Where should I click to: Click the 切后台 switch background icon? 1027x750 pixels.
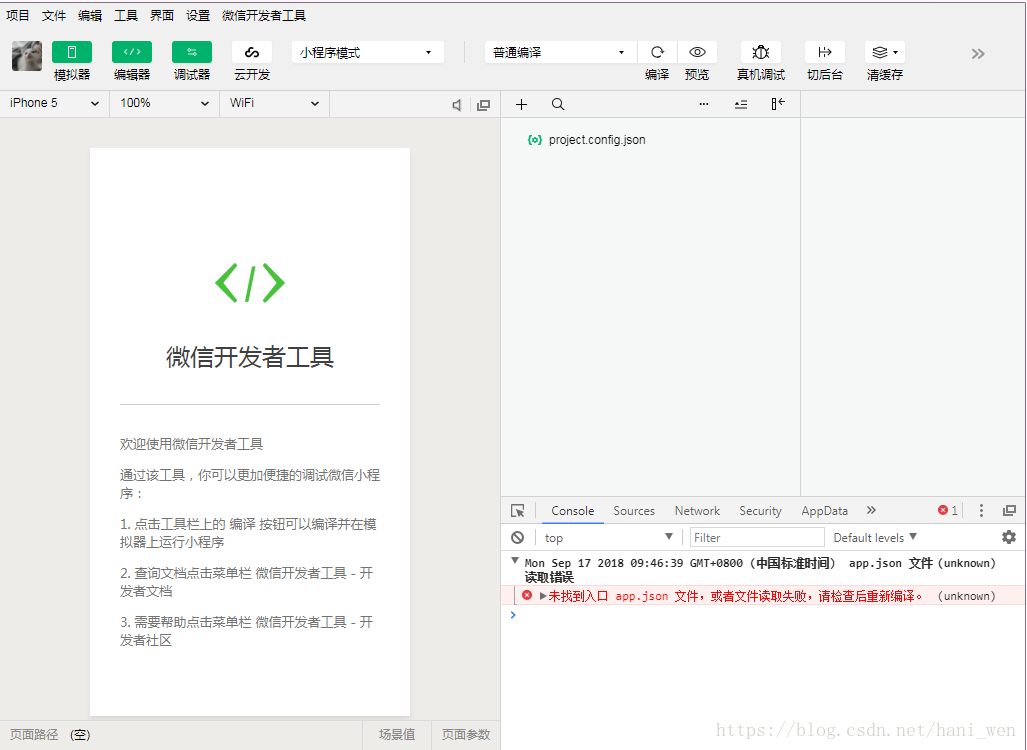click(825, 52)
